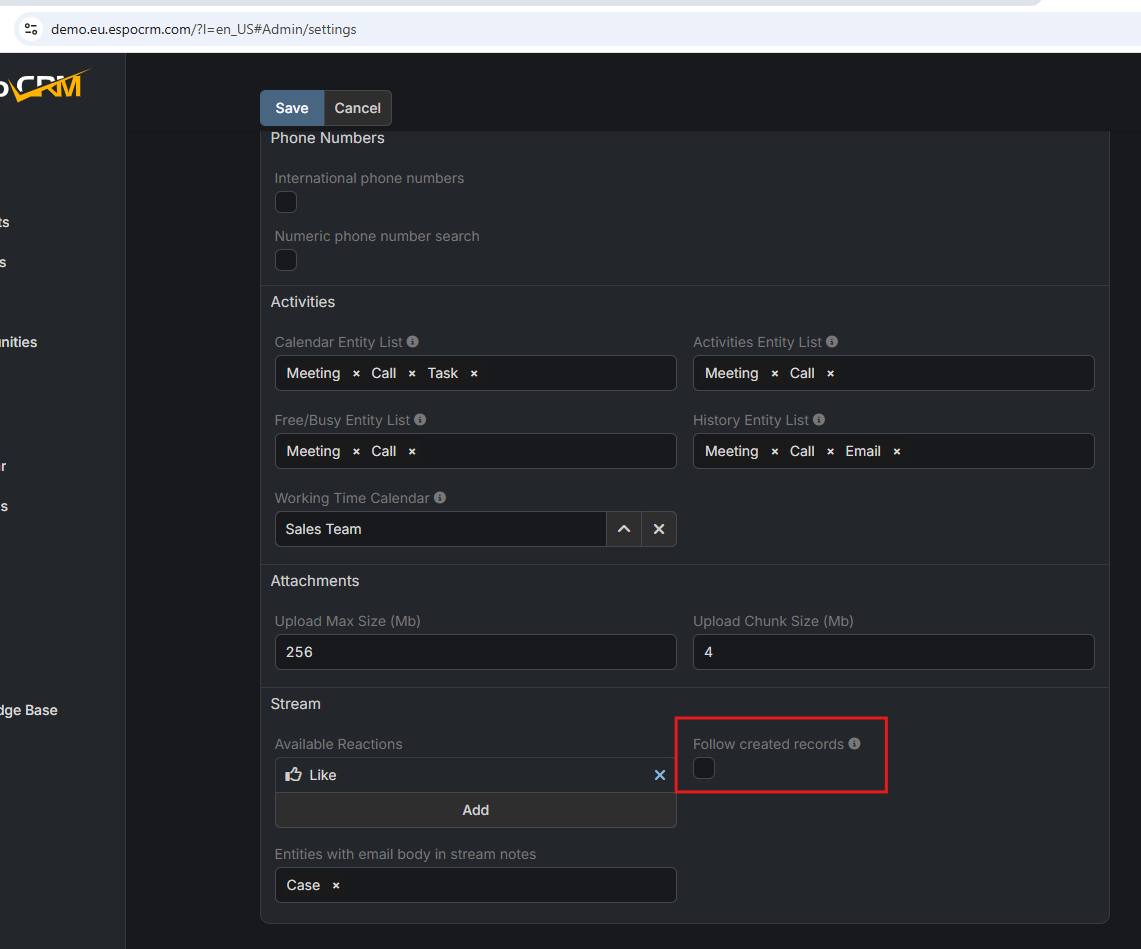Remove Email from History Entity List
The height and width of the screenshot is (949, 1141).
(897, 451)
